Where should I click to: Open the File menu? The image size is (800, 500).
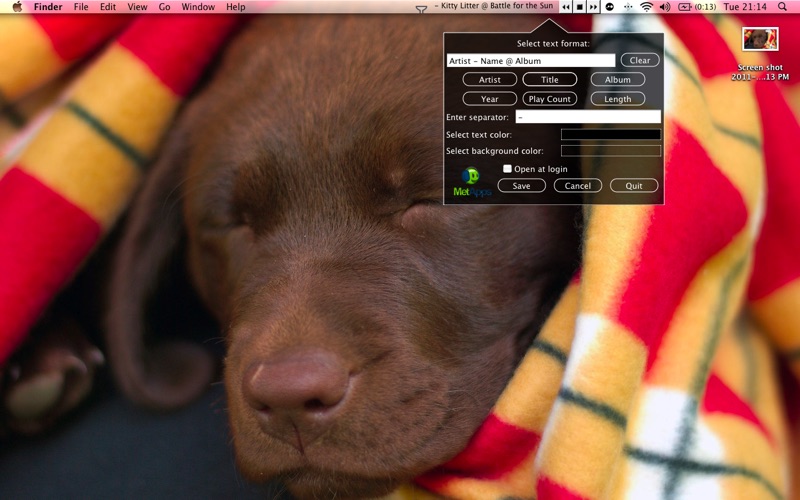pyautogui.click(x=81, y=7)
